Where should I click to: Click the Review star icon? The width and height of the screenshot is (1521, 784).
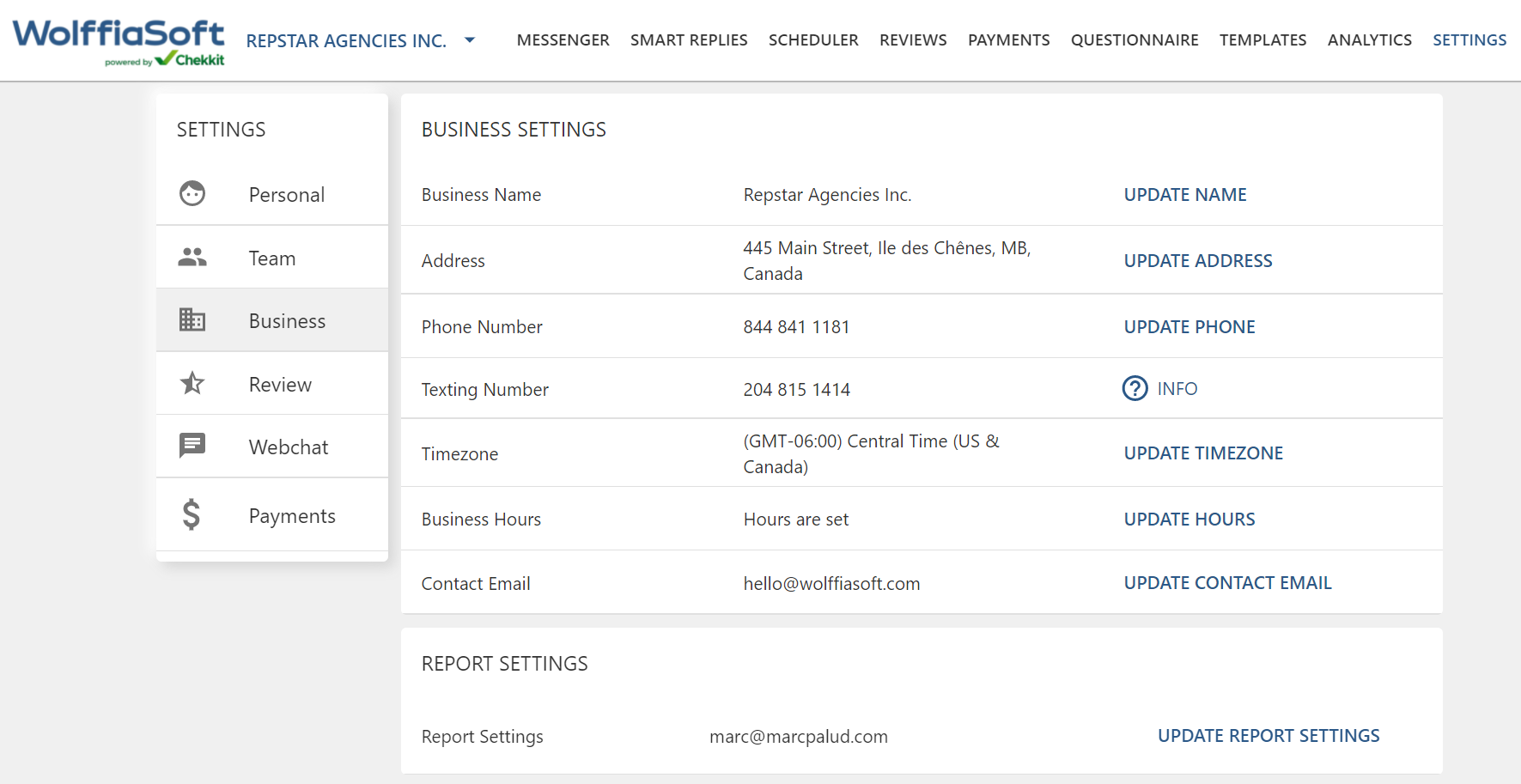tap(192, 383)
